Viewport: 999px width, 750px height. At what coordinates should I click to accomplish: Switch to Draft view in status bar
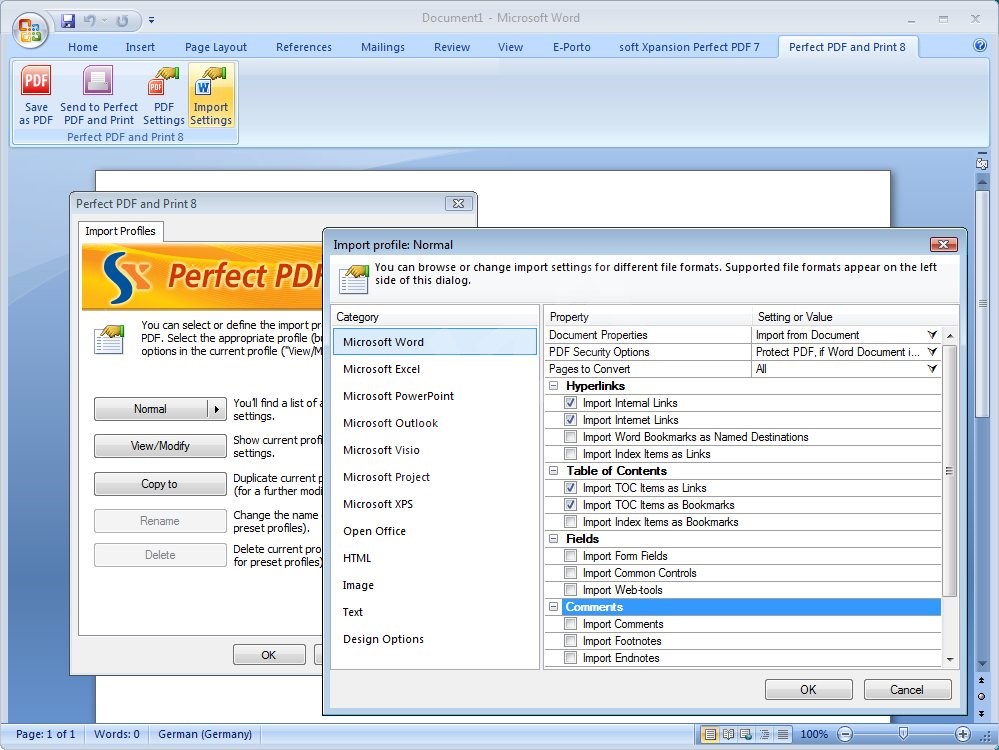[783, 734]
